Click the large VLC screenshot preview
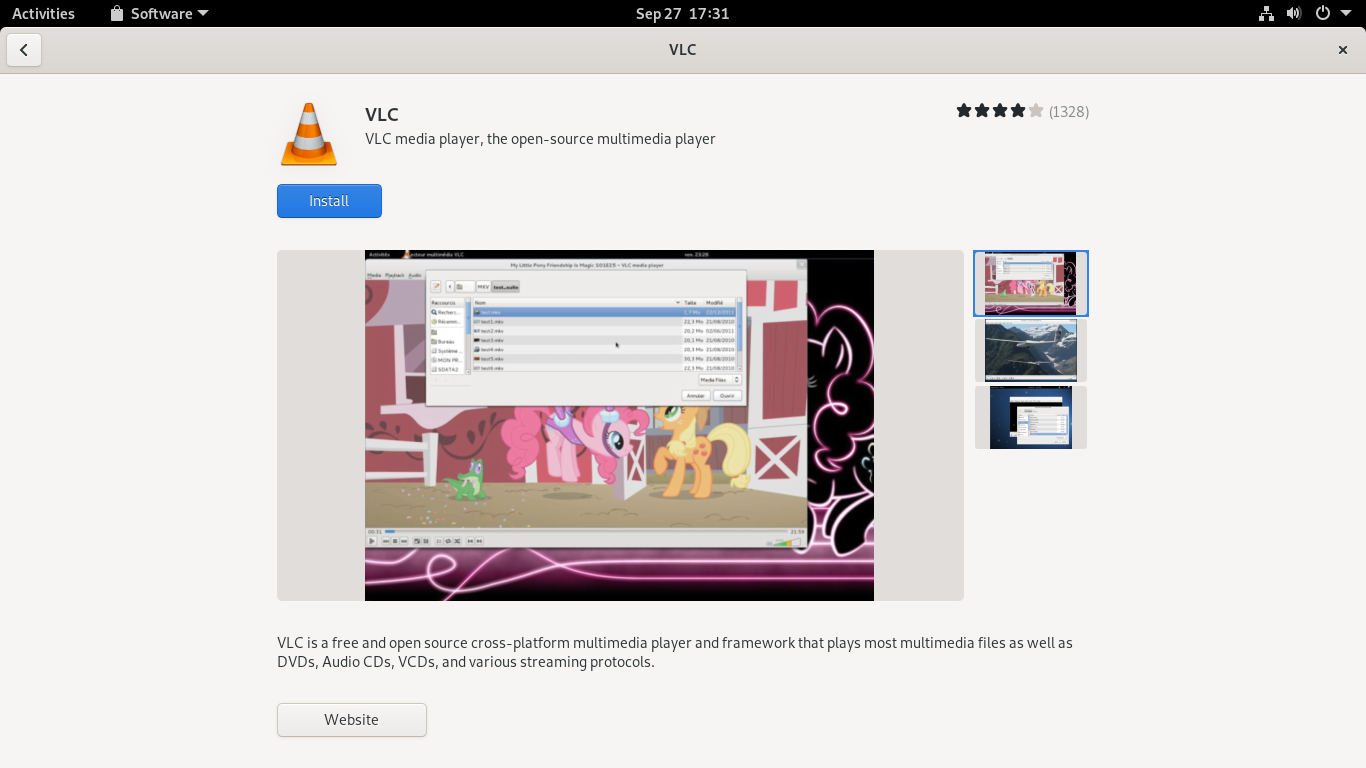The image size is (1366, 768). pos(620,425)
